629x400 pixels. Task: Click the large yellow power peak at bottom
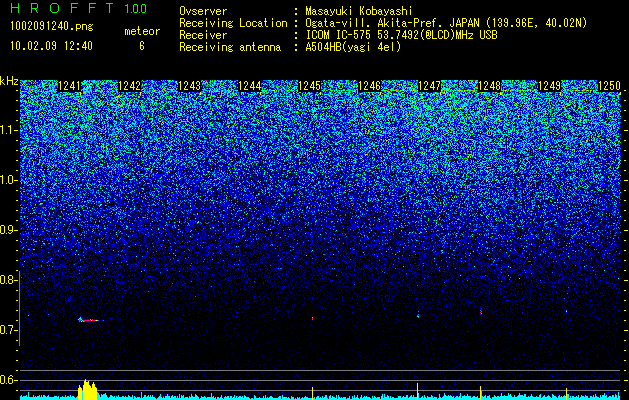87,390
